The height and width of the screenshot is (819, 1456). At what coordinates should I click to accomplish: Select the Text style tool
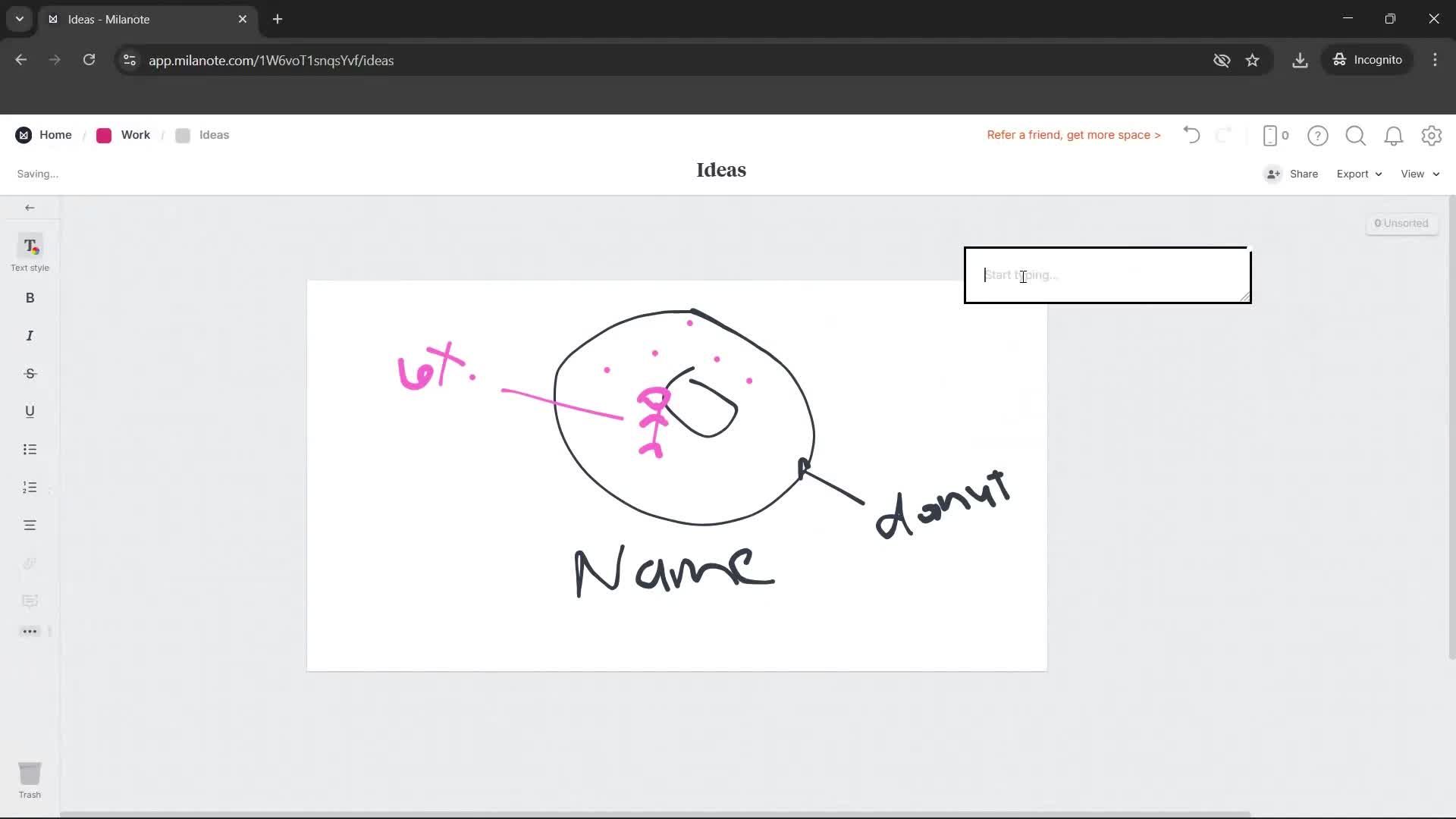(x=30, y=251)
